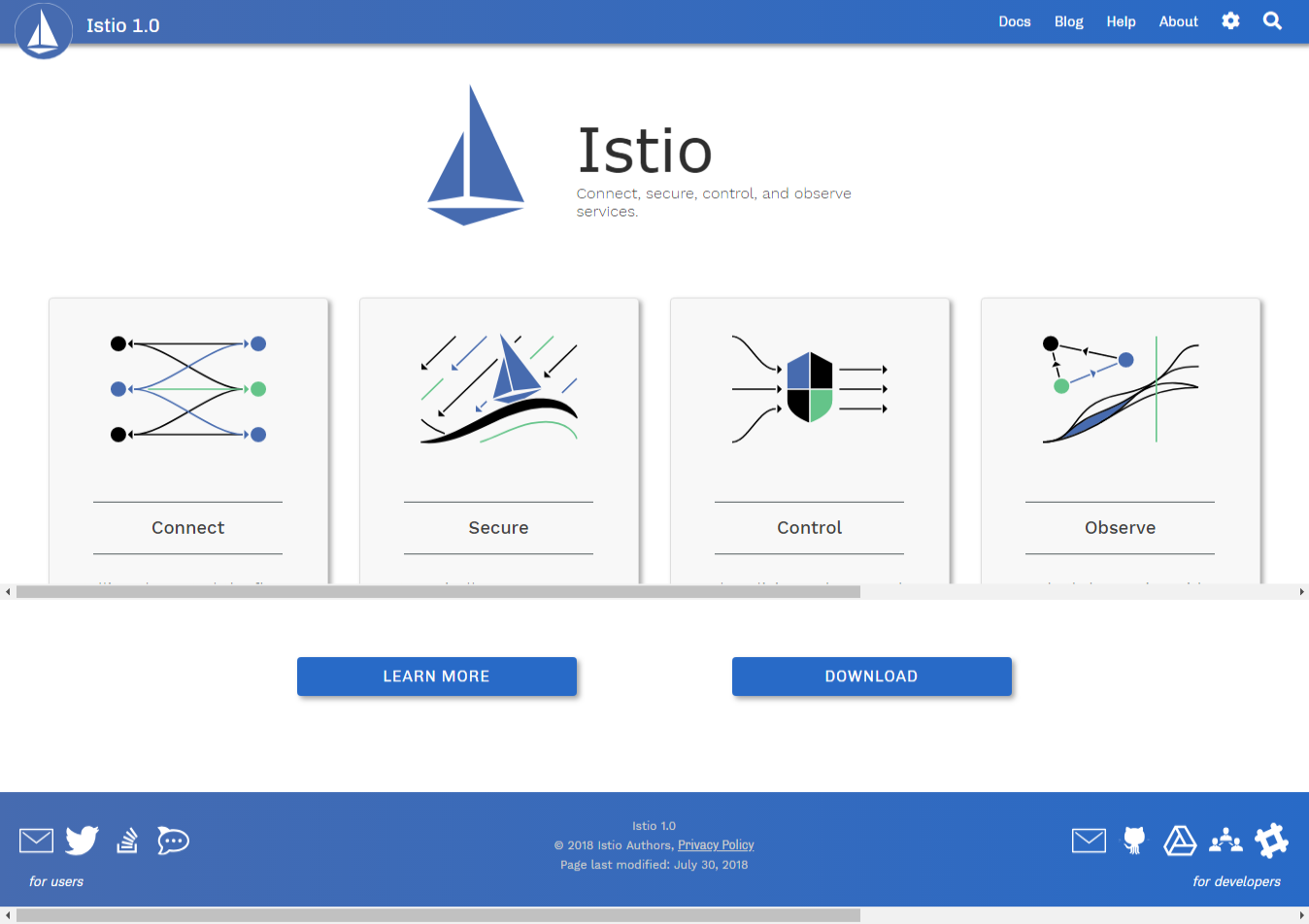Screen dimensions: 1309x924
Task: Click the DOWNLOAD button
Action: click(x=872, y=676)
